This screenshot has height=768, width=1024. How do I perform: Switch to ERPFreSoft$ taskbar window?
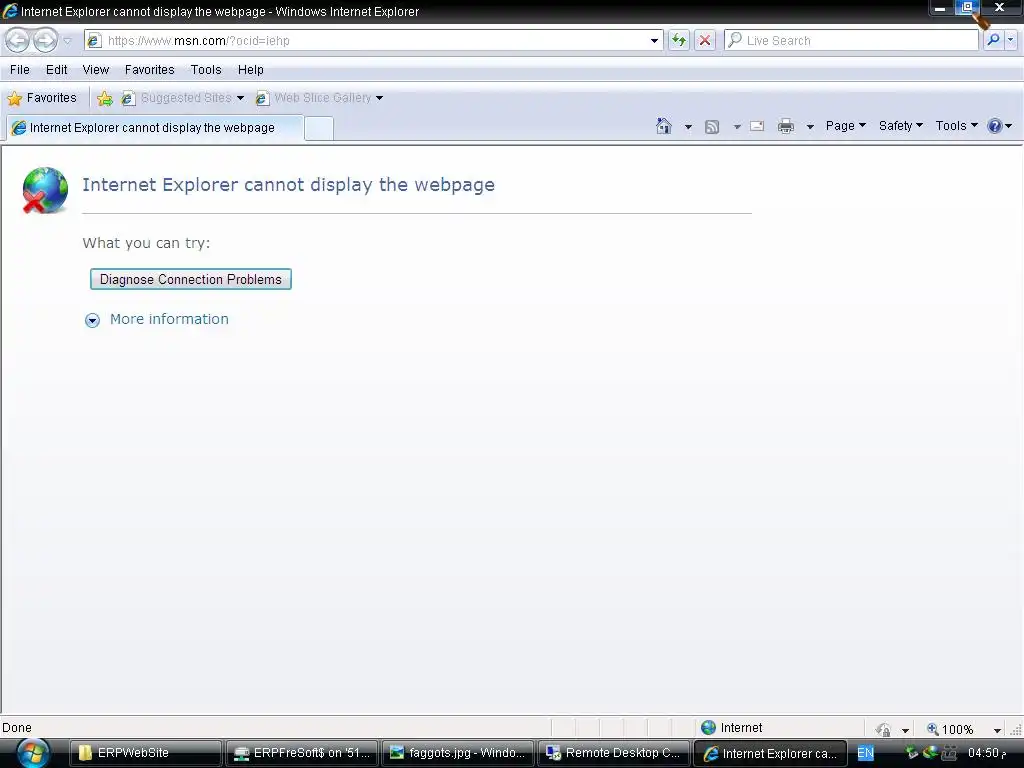301,753
